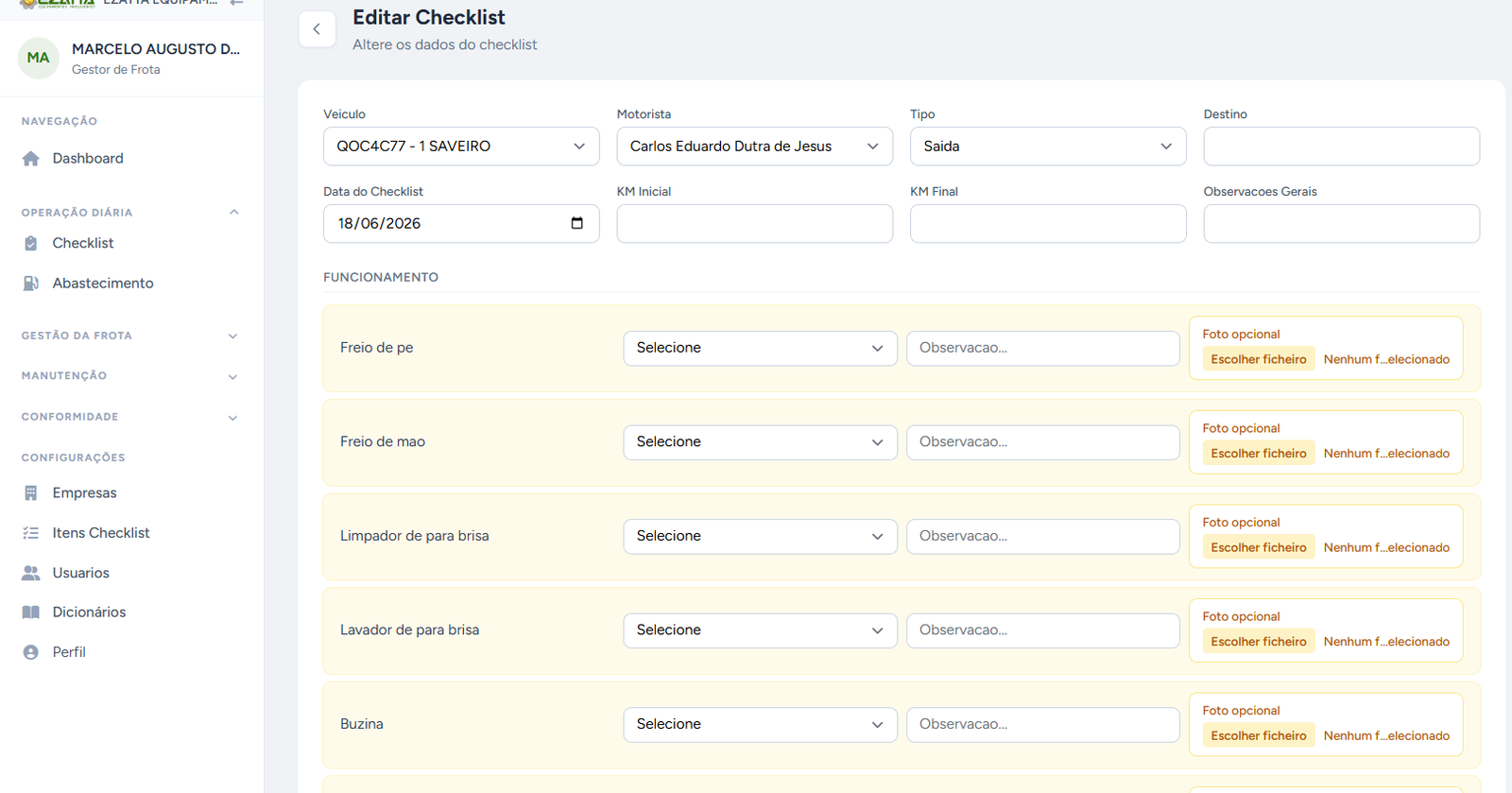The height and width of the screenshot is (793, 1512).
Task: Open the Freio de mao Selecione dropdown
Action: click(760, 442)
